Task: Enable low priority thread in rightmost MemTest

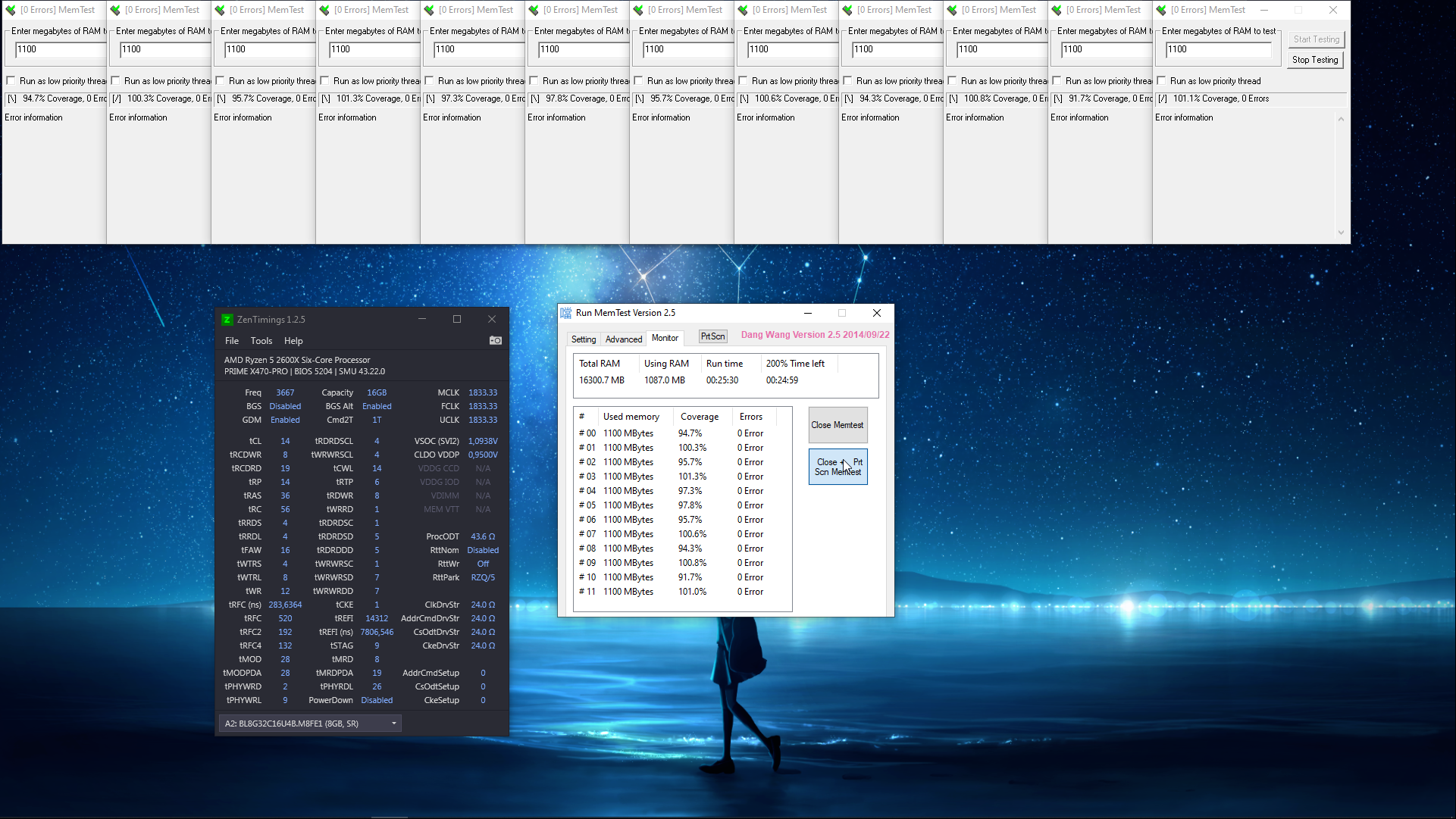Action: click(x=1162, y=81)
